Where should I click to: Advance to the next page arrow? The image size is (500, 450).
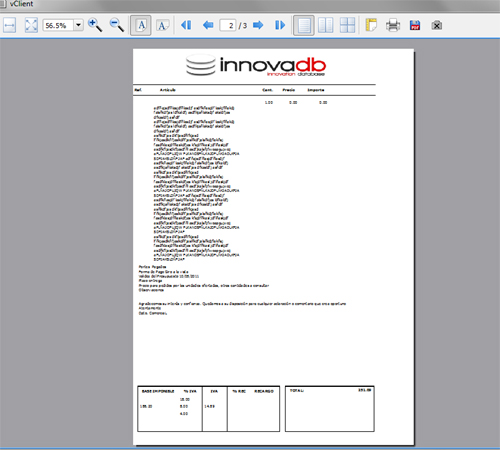[x=258, y=25]
